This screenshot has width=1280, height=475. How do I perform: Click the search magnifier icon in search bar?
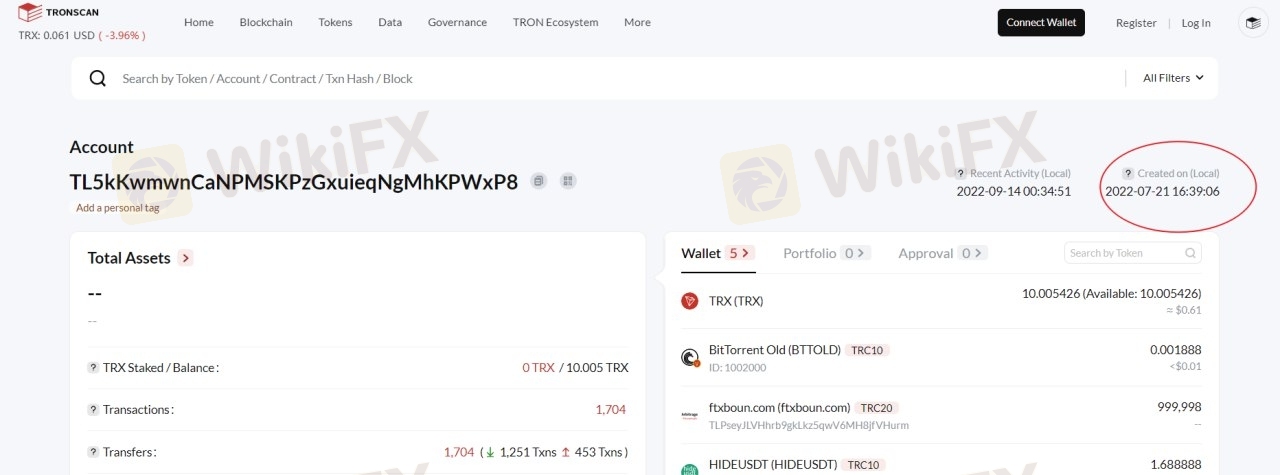point(97,78)
